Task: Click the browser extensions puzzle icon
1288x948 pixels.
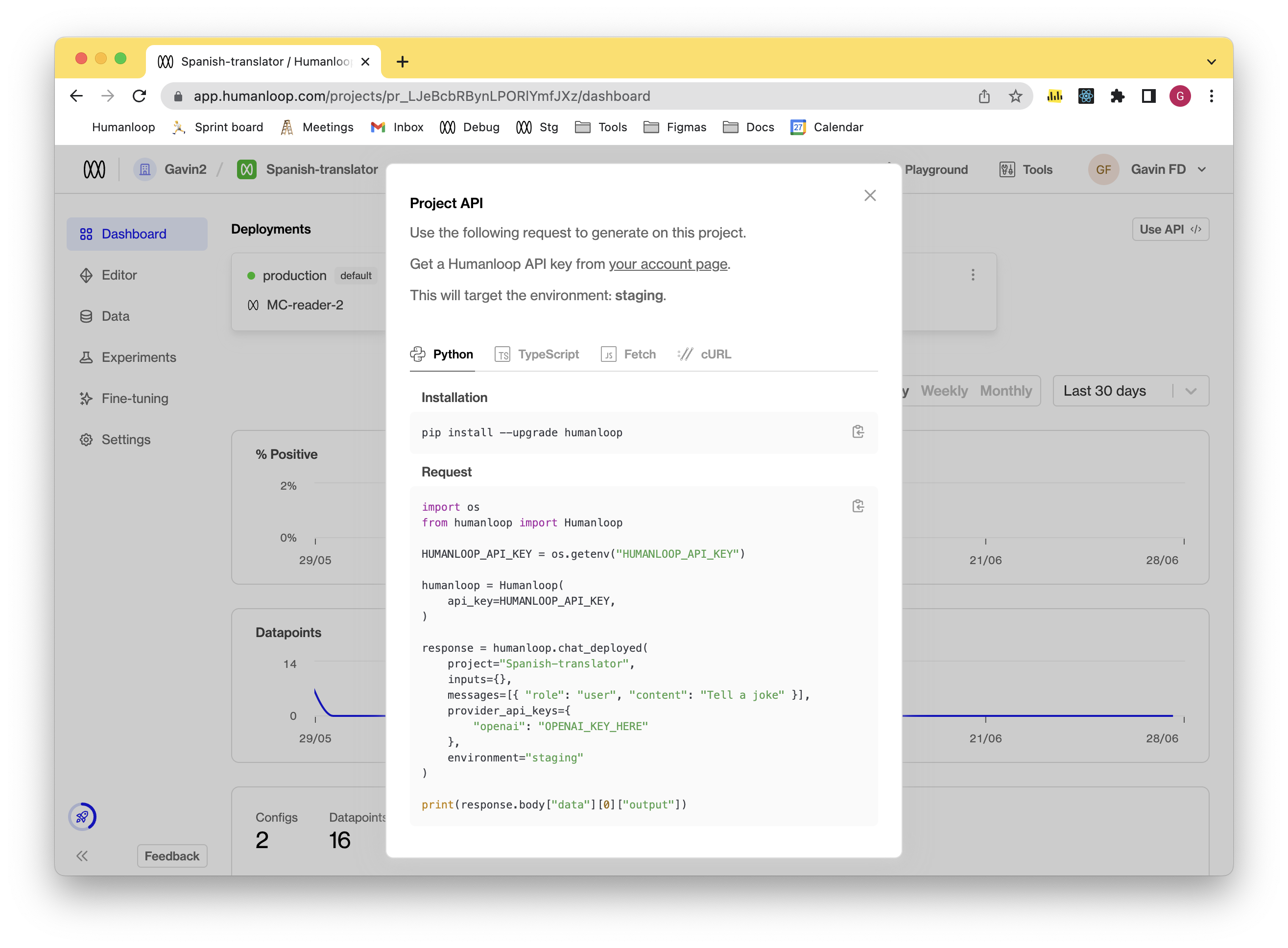Action: click(x=1117, y=96)
